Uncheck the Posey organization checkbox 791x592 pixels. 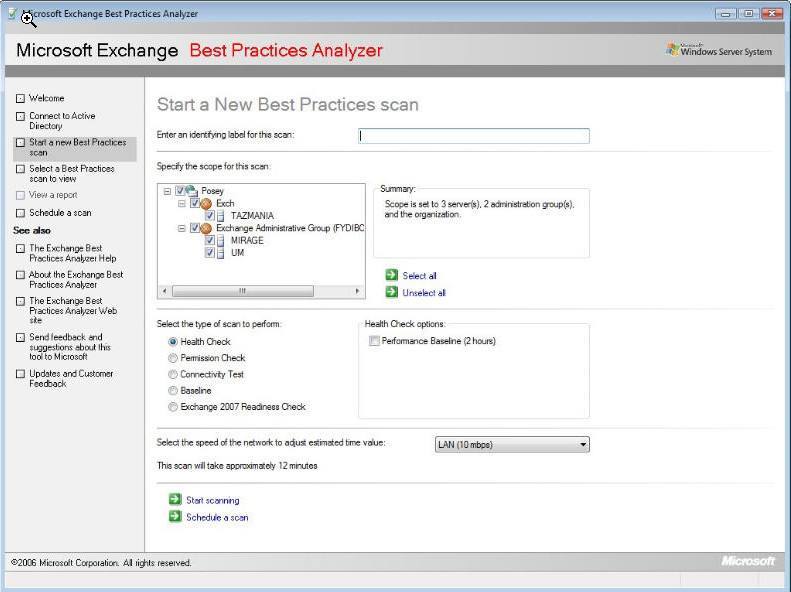tap(180, 191)
